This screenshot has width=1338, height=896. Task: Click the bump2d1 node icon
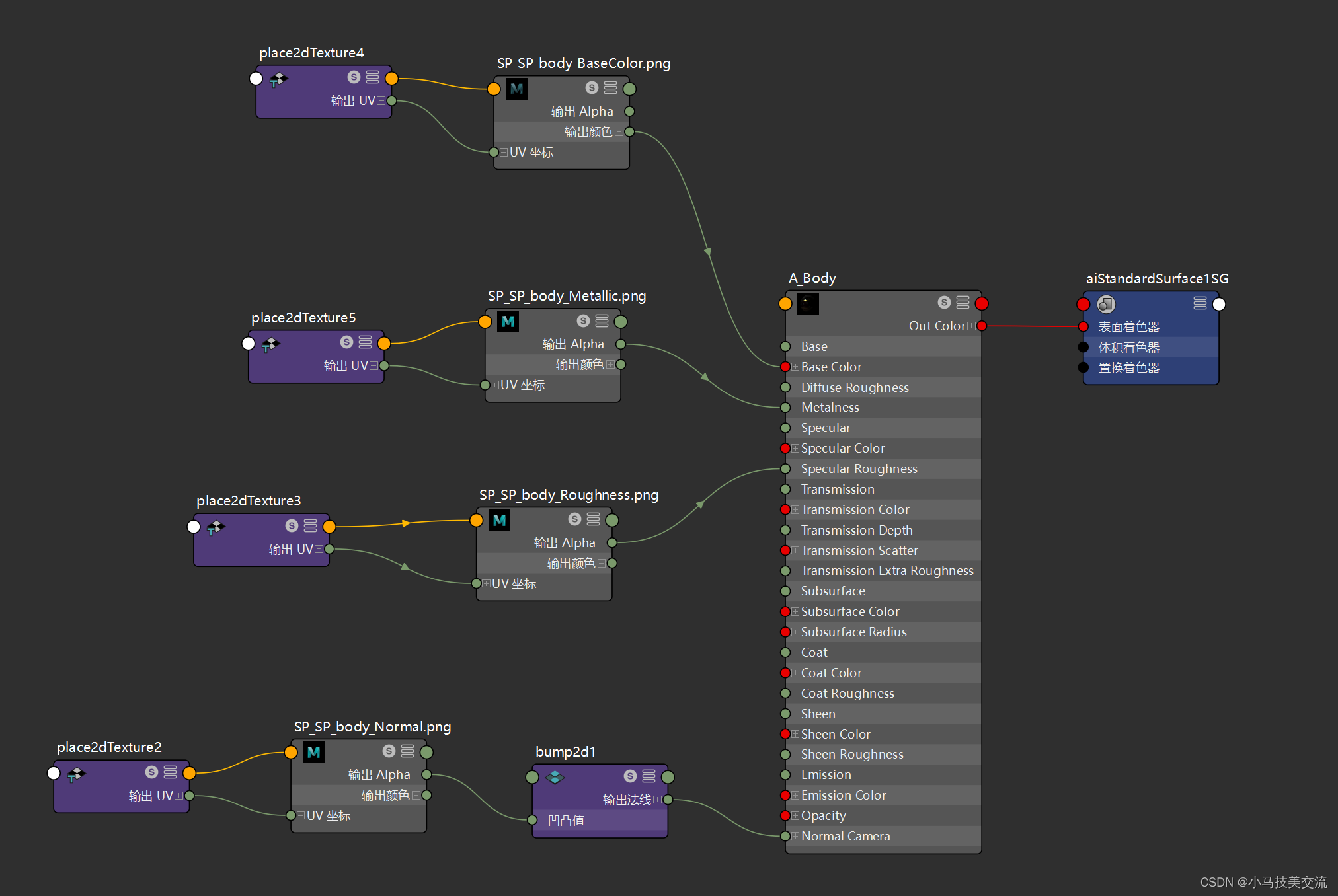(555, 777)
